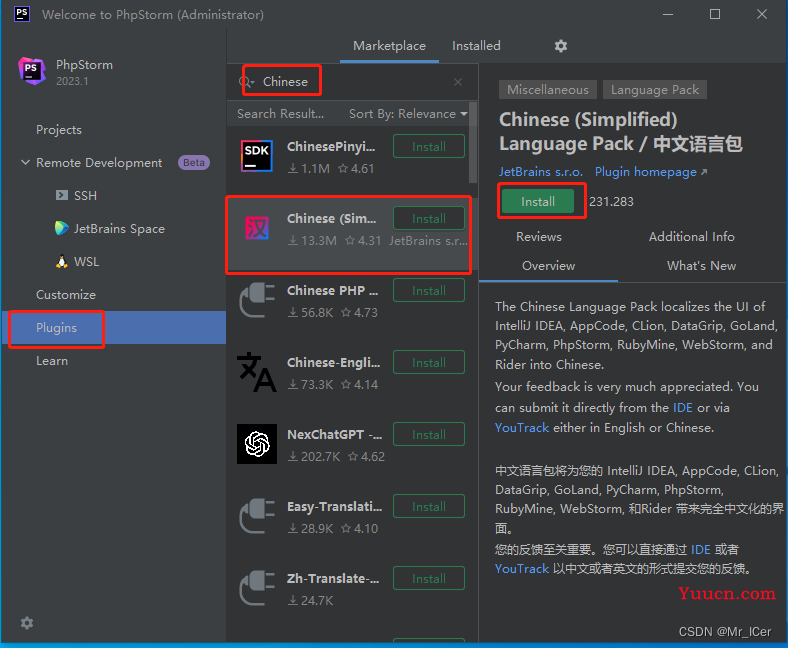Switch to the Marketplace tab
This screenshot has width=788, height=648.
click(x=389, y=46)
